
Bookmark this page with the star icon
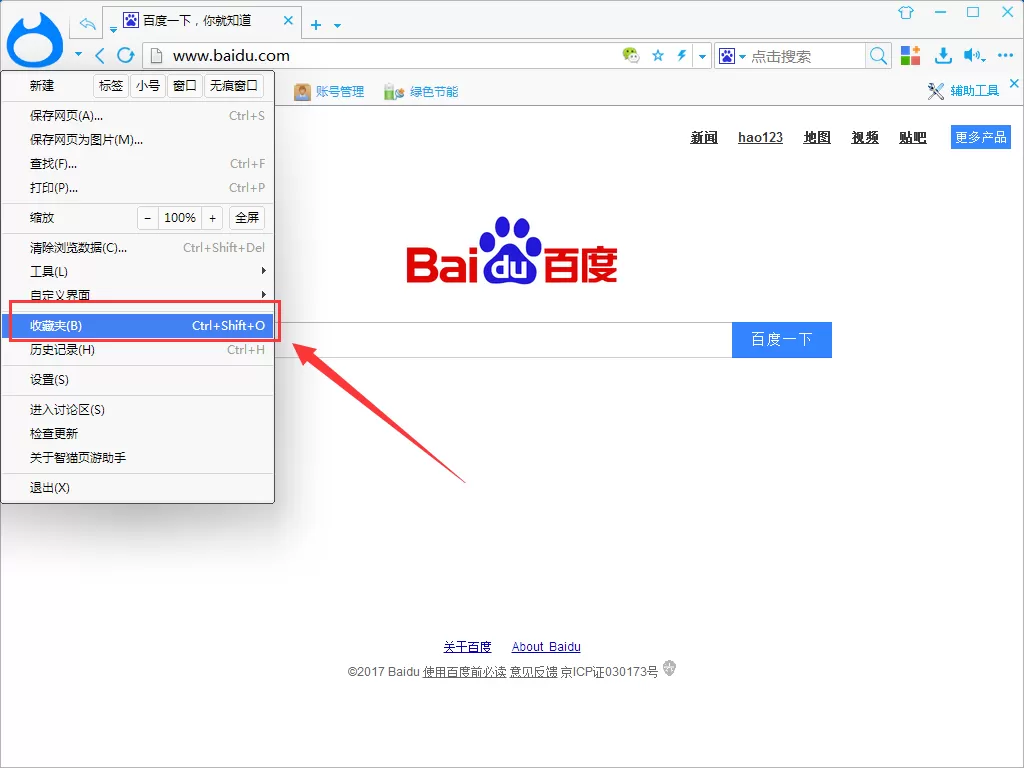(658, 56)
